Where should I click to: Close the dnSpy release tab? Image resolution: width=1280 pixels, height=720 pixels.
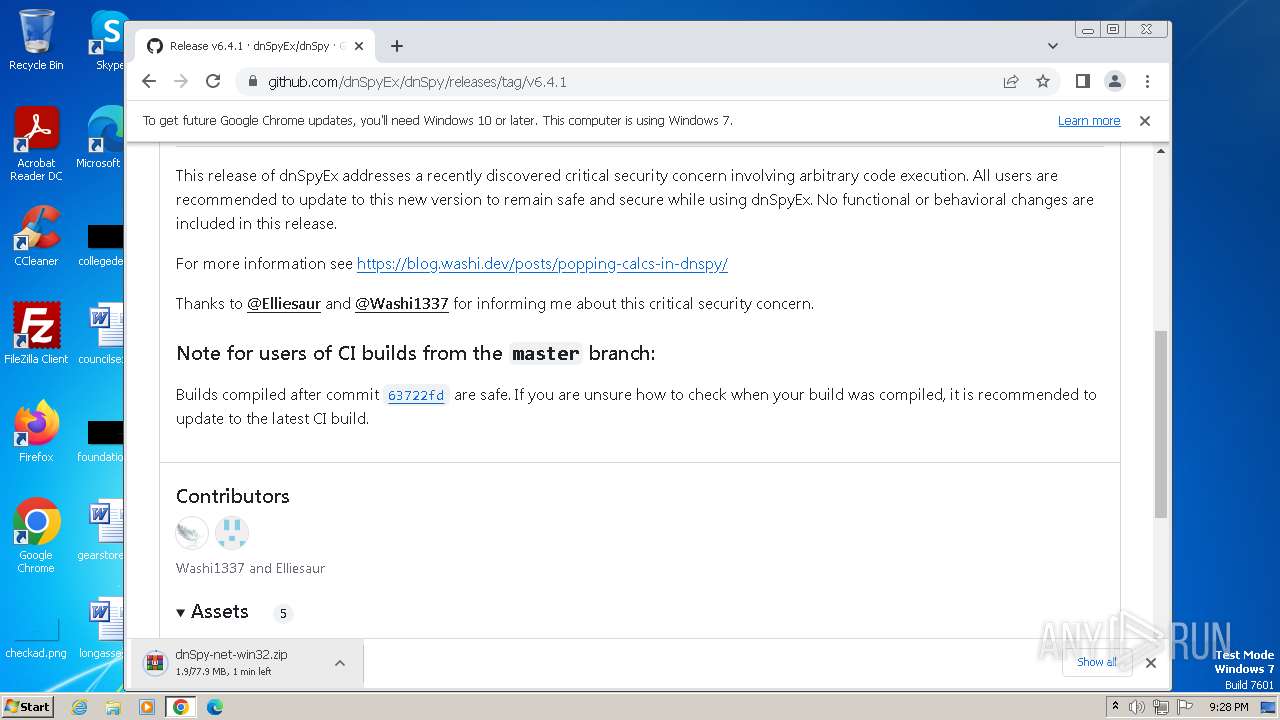(359, 46)
